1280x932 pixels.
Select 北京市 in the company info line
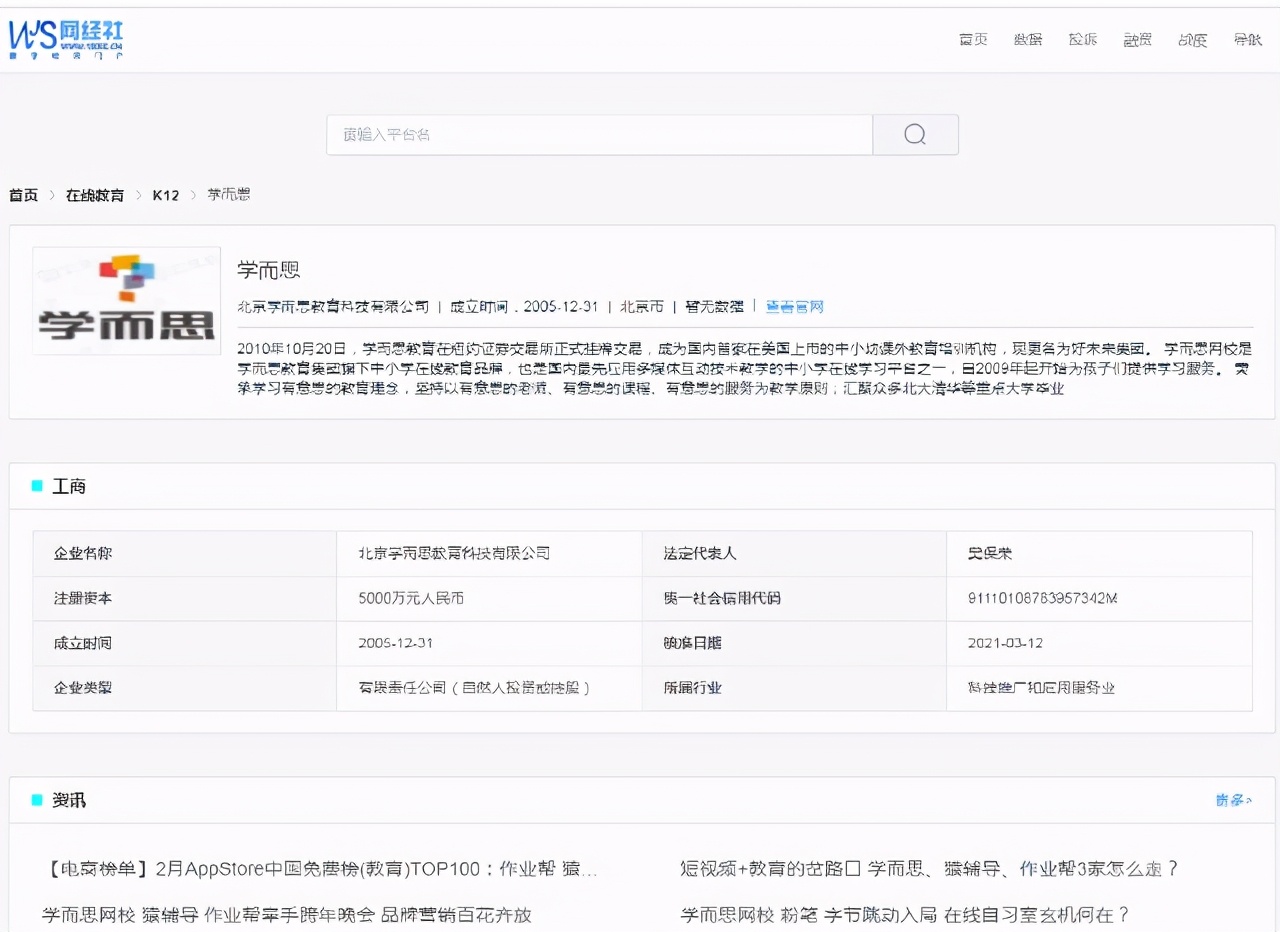point(642,307)
